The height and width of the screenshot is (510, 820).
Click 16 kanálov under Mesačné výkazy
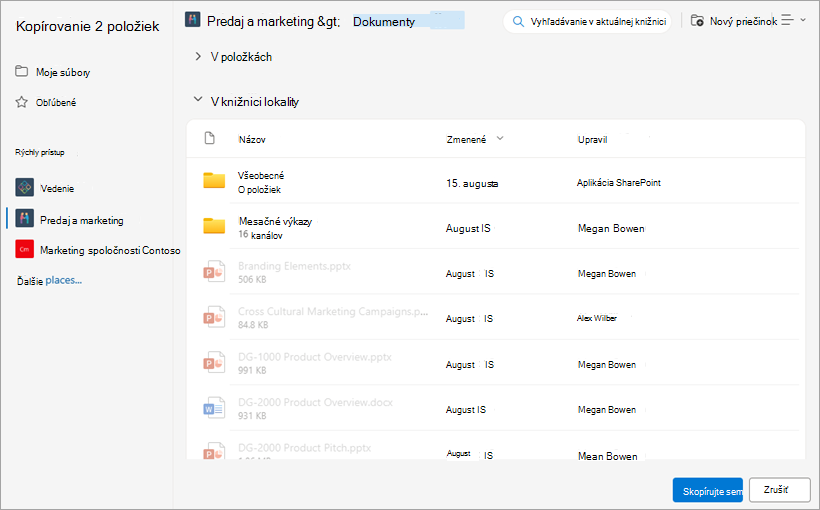click(260, 235)
